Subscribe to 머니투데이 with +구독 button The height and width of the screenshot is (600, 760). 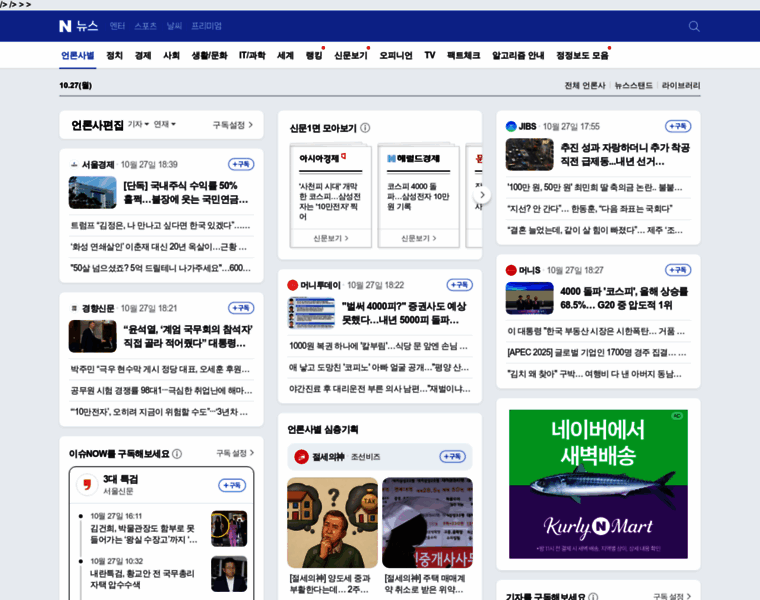point(459,285)
